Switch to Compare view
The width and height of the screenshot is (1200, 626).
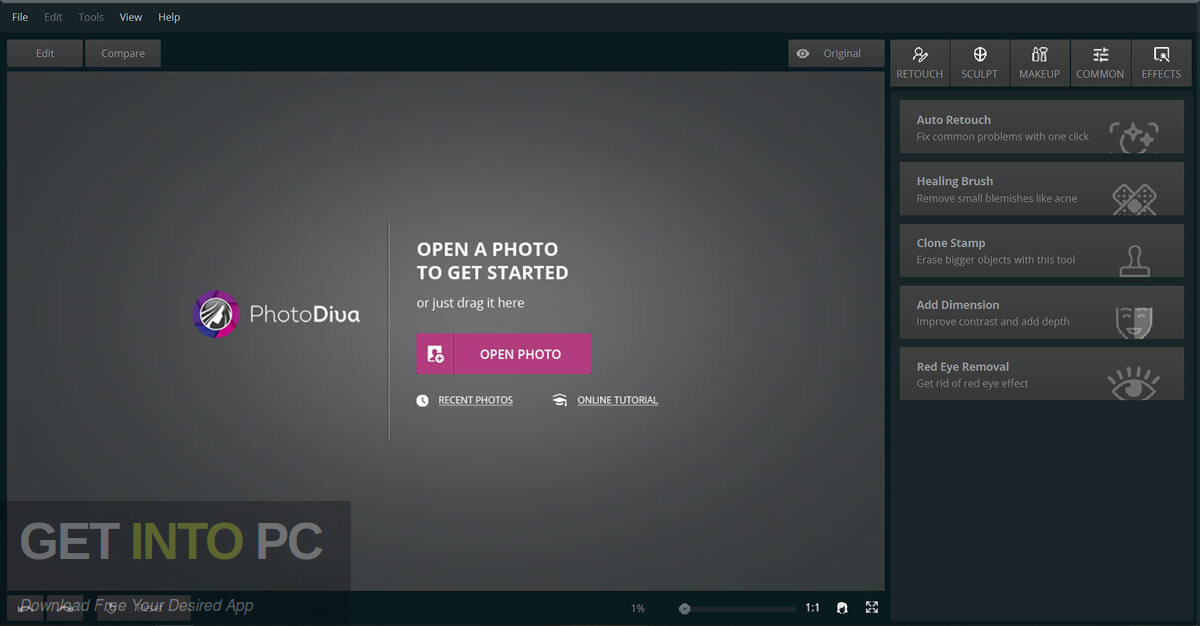point(123,53)
